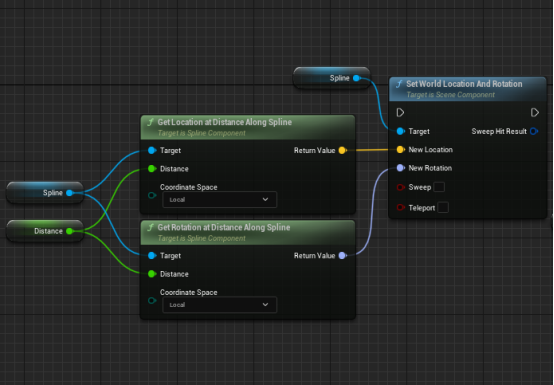Screen dimensions: 554x385
Task: Click the red Sweep input pin
Action: tap(400, 187)
